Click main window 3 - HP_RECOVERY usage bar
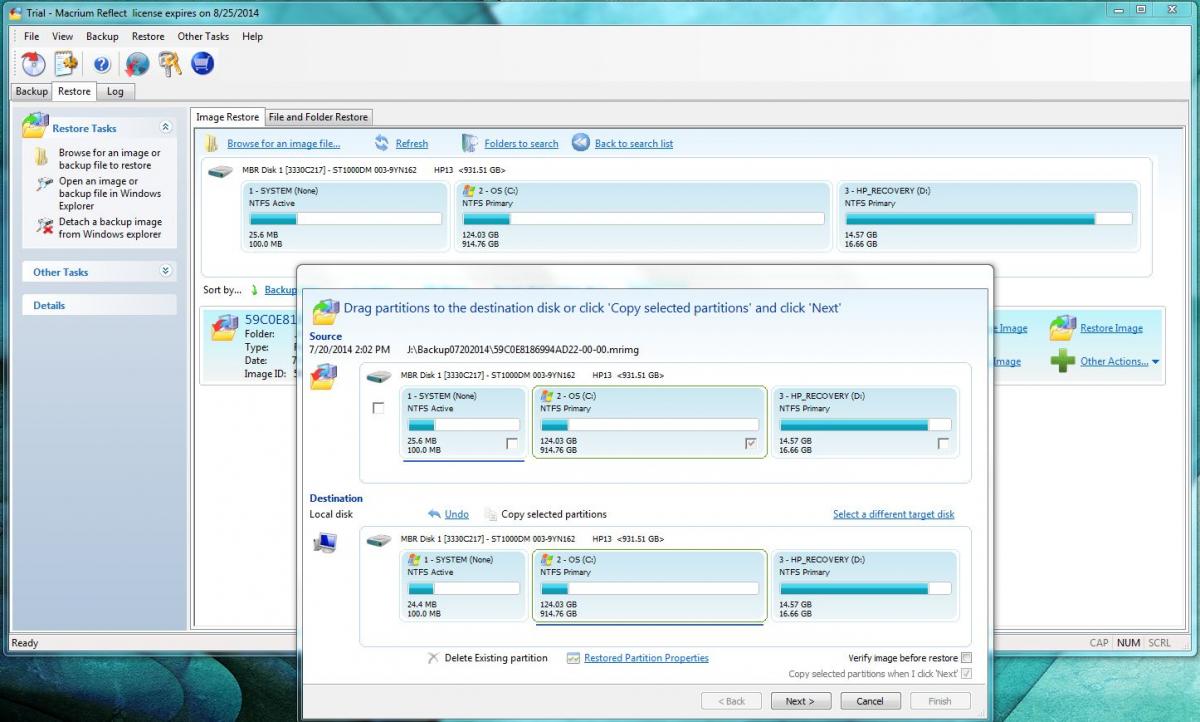This screenshot has height=722, width=1200. [988, 219]
